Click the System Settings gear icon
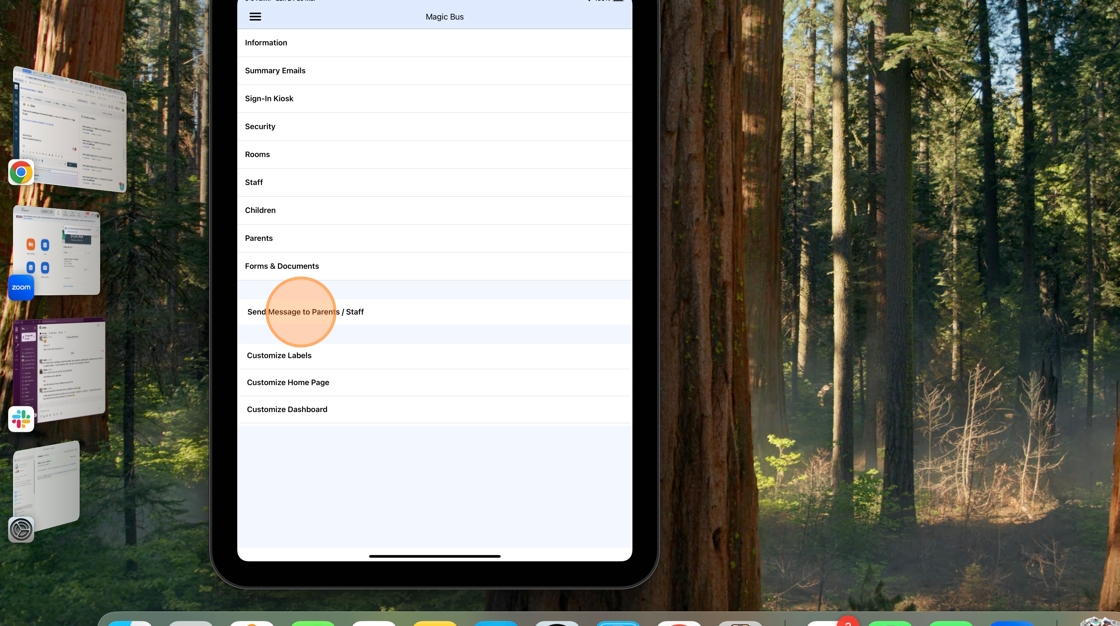Screen dimensions: 1120x626 tap(21, 530)
